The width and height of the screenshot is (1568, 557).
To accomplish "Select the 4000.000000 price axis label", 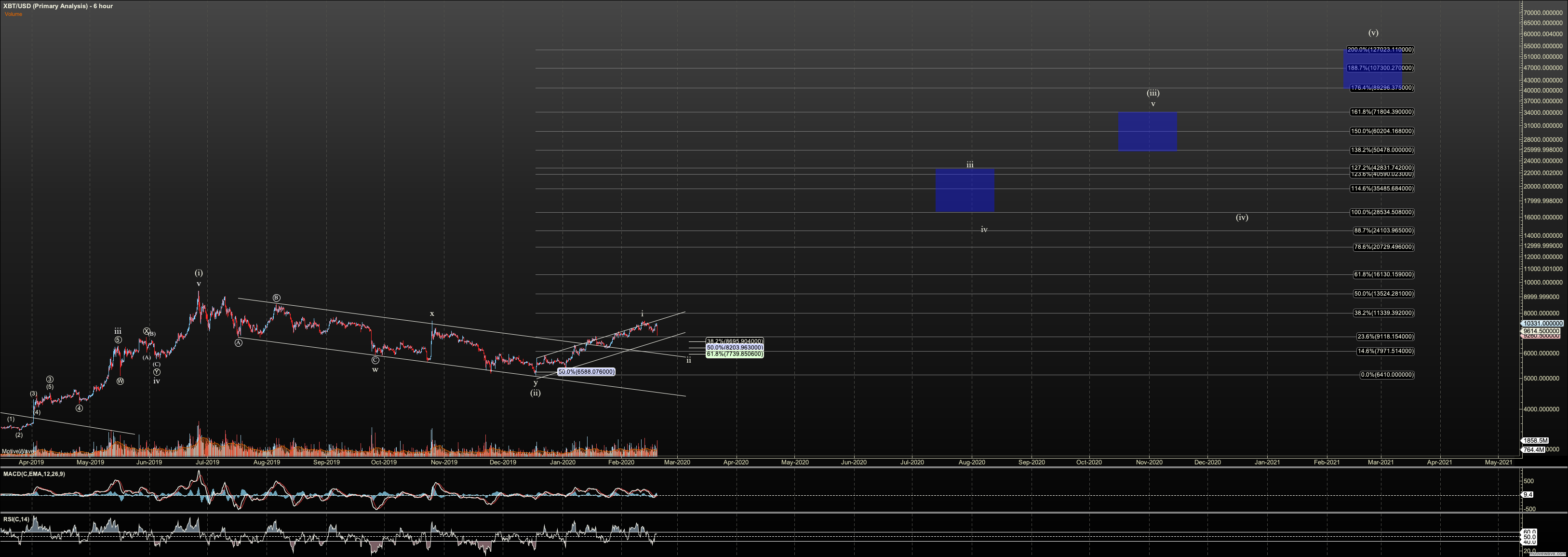I will 1541,410.
